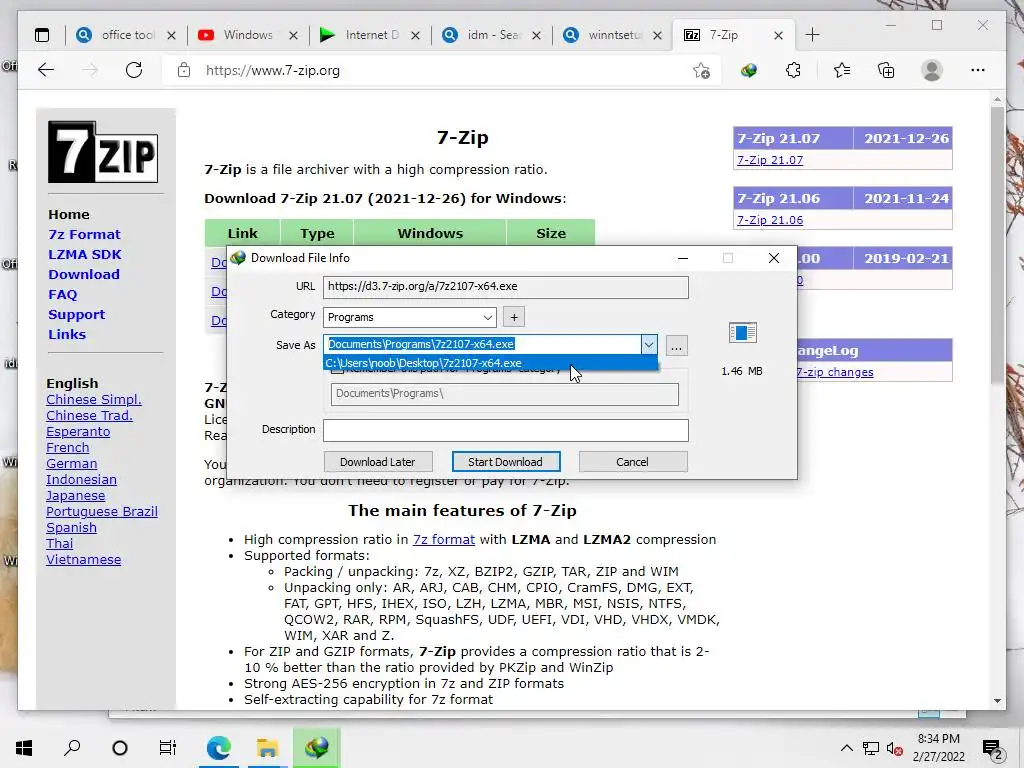Open Cortana circle in taskbar
The image size is (1024, 768).
(x=120, y=748)
